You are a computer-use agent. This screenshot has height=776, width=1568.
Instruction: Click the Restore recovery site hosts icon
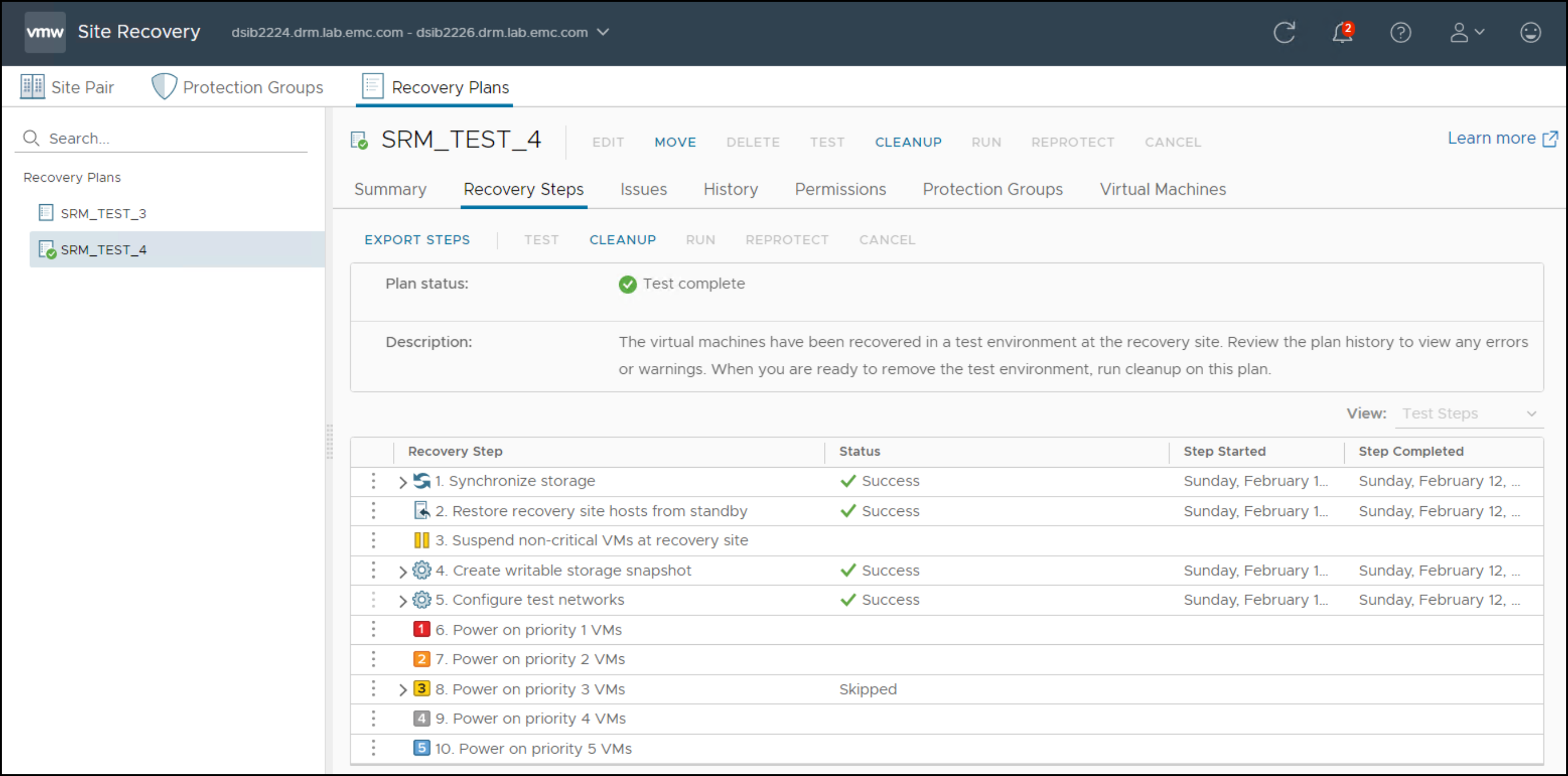click(x=422, y=511)
